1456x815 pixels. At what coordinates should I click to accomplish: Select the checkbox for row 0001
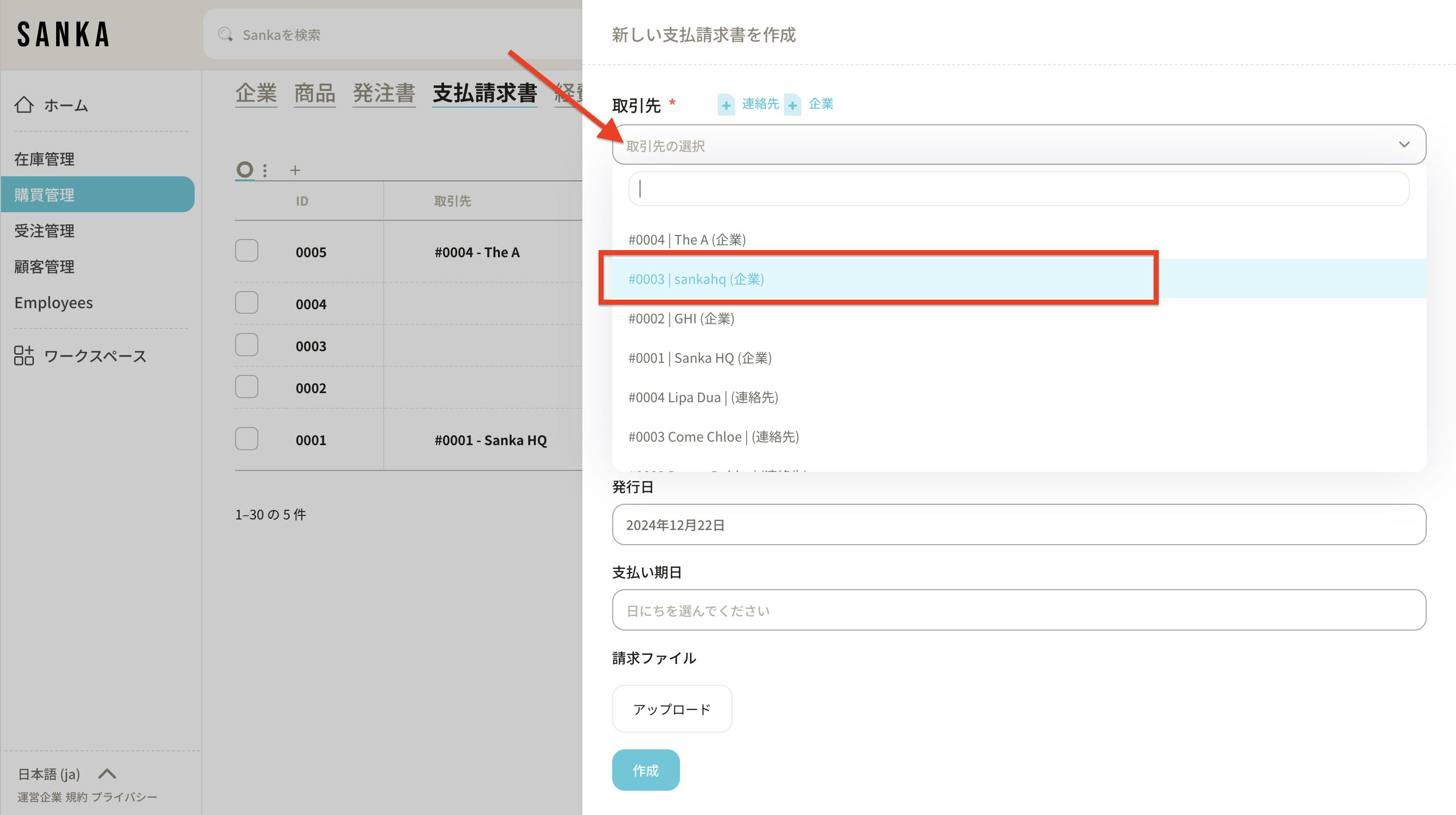[x=246, y=439]
